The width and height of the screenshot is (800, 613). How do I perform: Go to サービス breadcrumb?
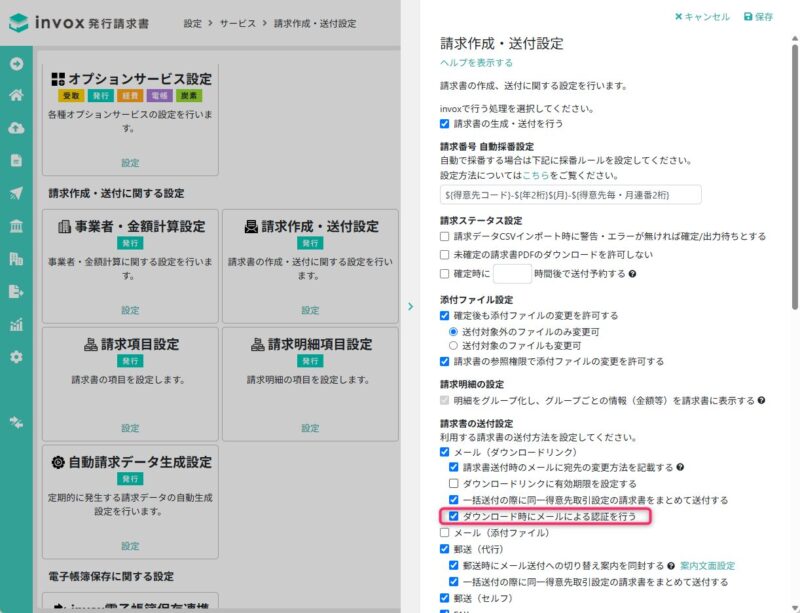coord(238,23)
